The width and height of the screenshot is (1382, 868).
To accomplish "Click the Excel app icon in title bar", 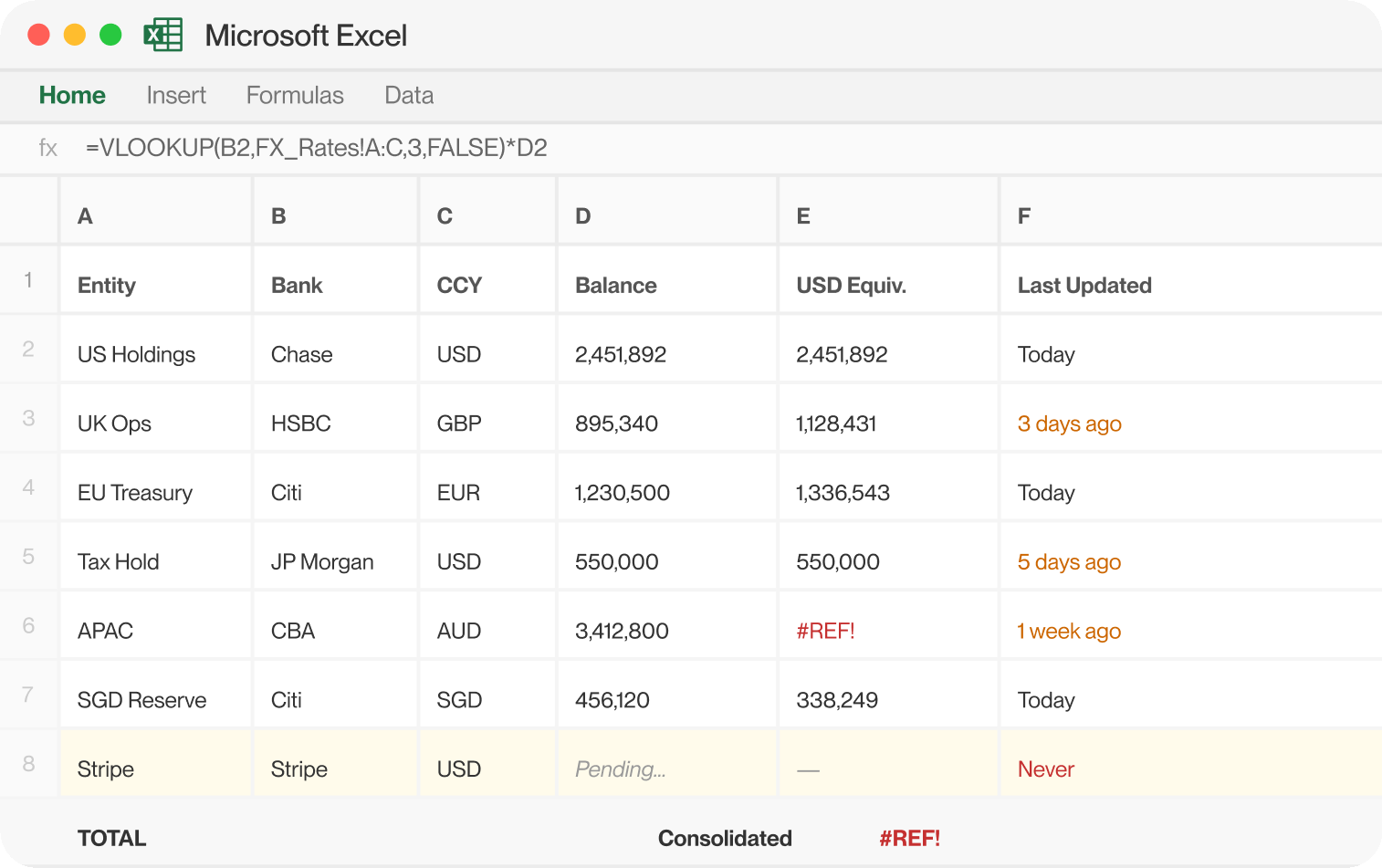I will pos(163,35).
